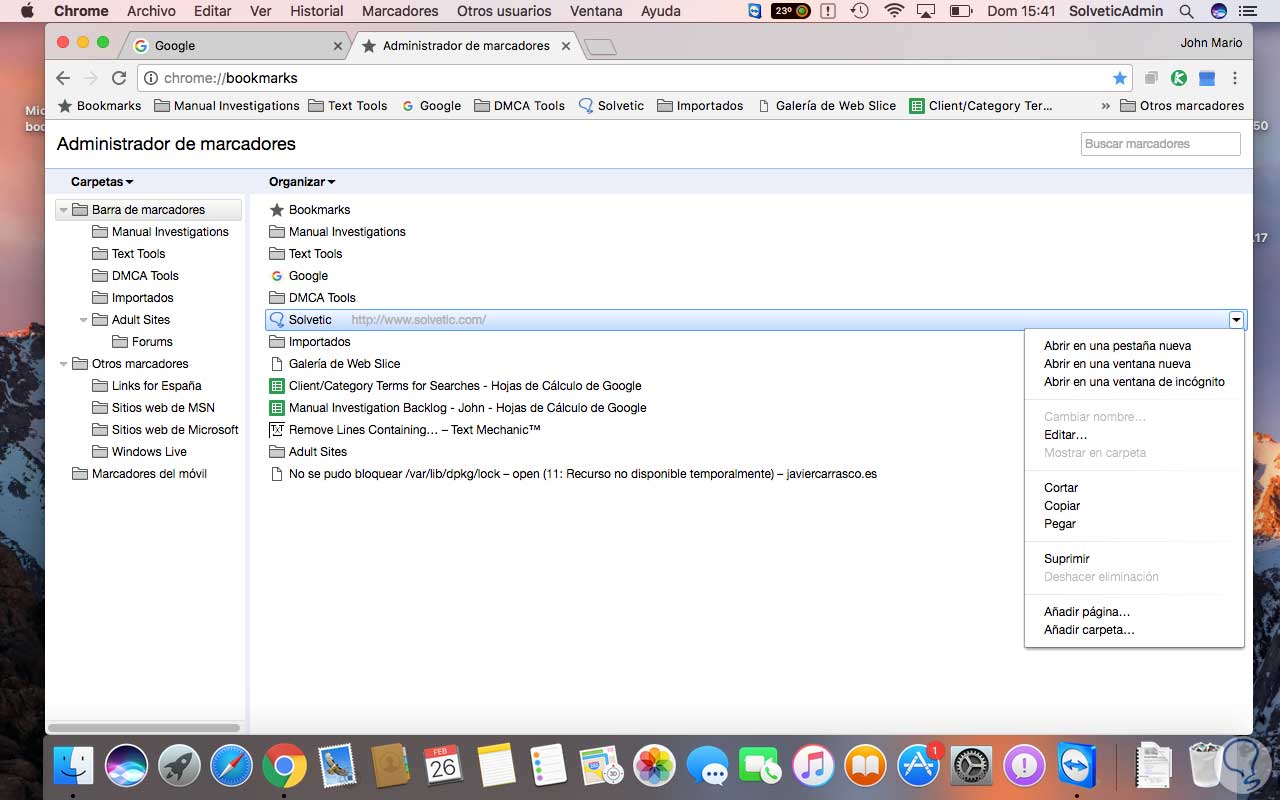Screen dimensions: 1280x800
Task: Open Photos app in the dock
Action: 655,767
